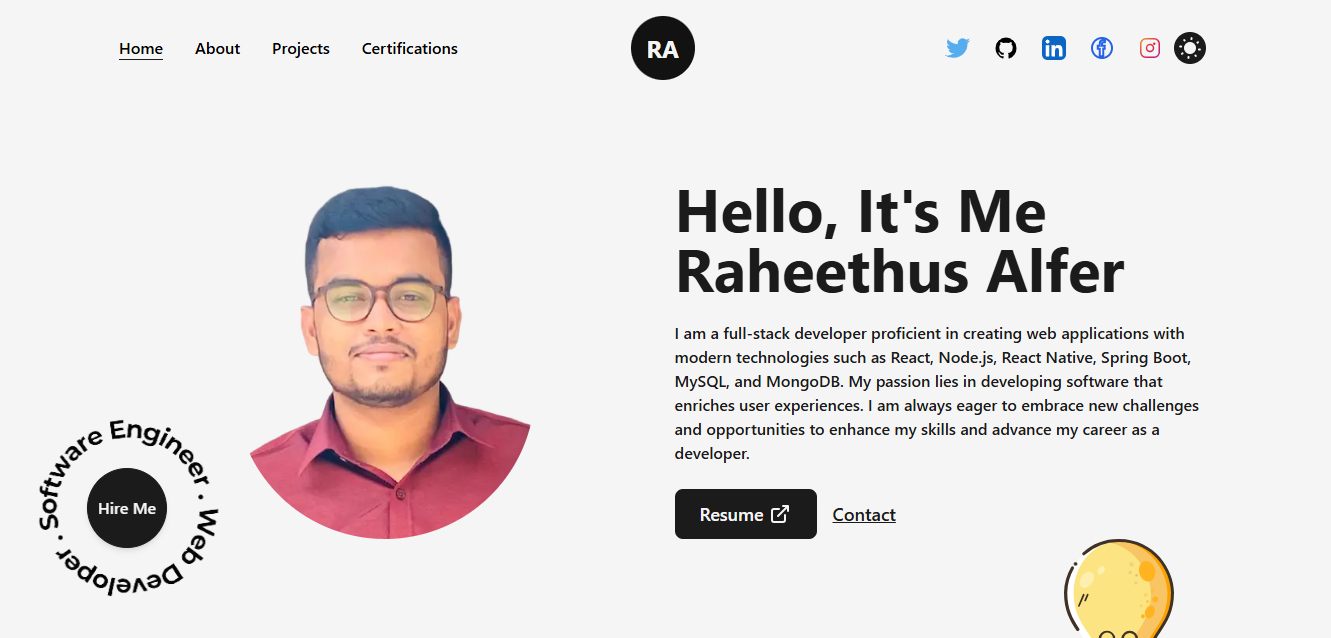The width and height of the screenshot is (1331, 638).
Task: Navigate to the Projects page
Action: point(301,48)
